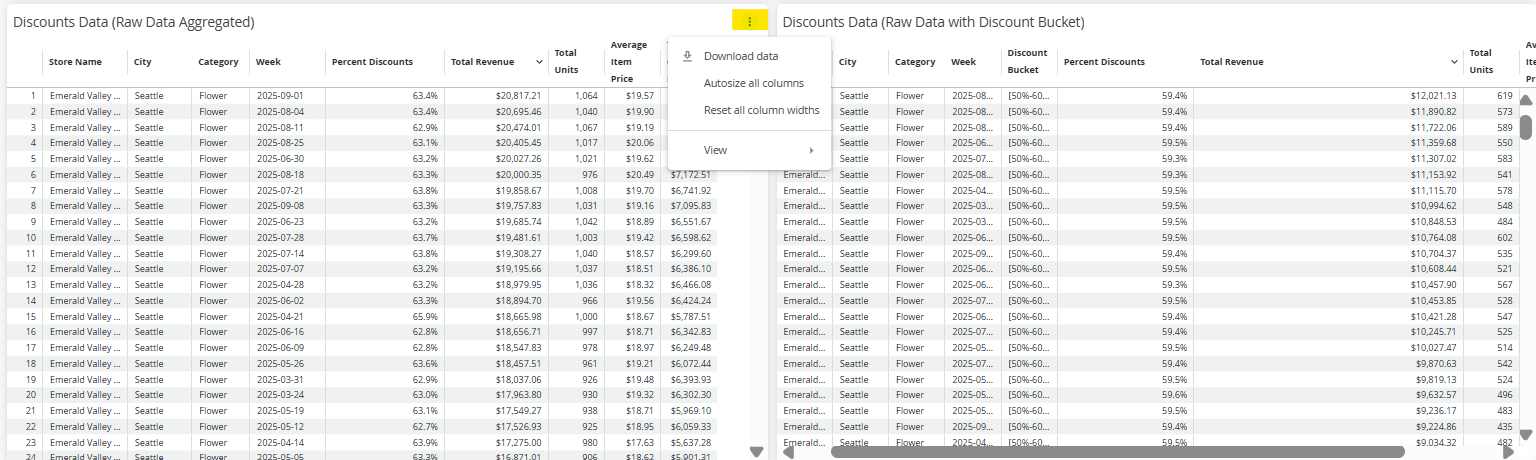Select Reset all column widths
Screen dimensions: 1536x460
(x=749, y=110)
